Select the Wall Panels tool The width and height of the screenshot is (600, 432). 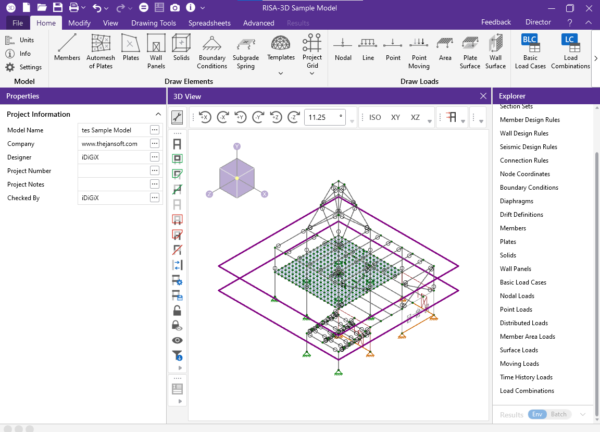click(156, 52)
